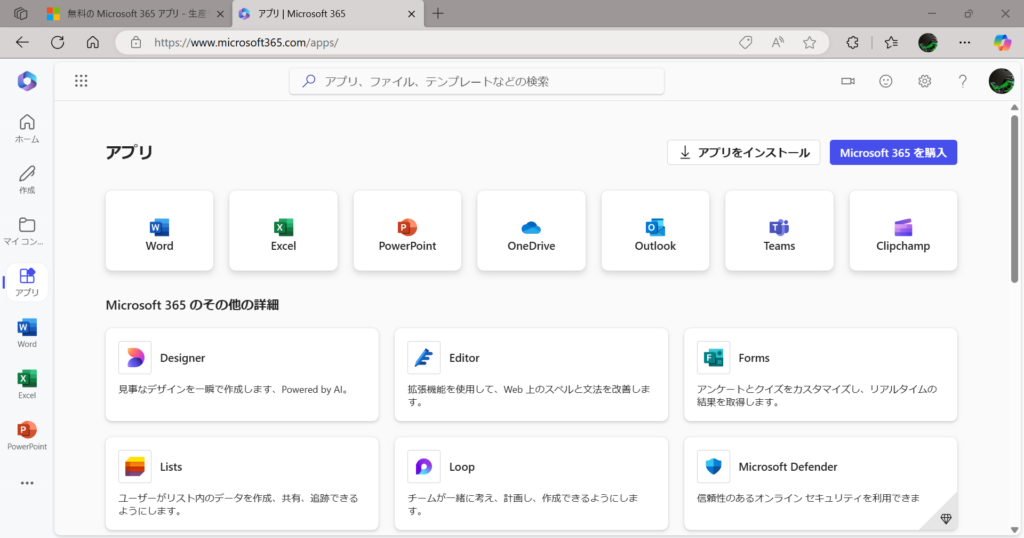Focus the アプリ、ファイル search box

click(477, 81)
